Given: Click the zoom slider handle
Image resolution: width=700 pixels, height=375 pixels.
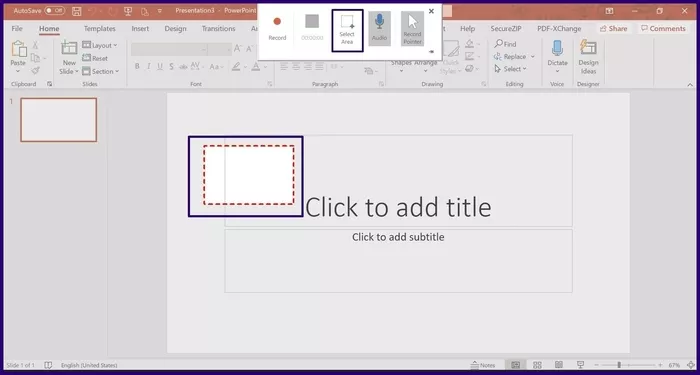Looking at the screenshot, I should (619, 365).
